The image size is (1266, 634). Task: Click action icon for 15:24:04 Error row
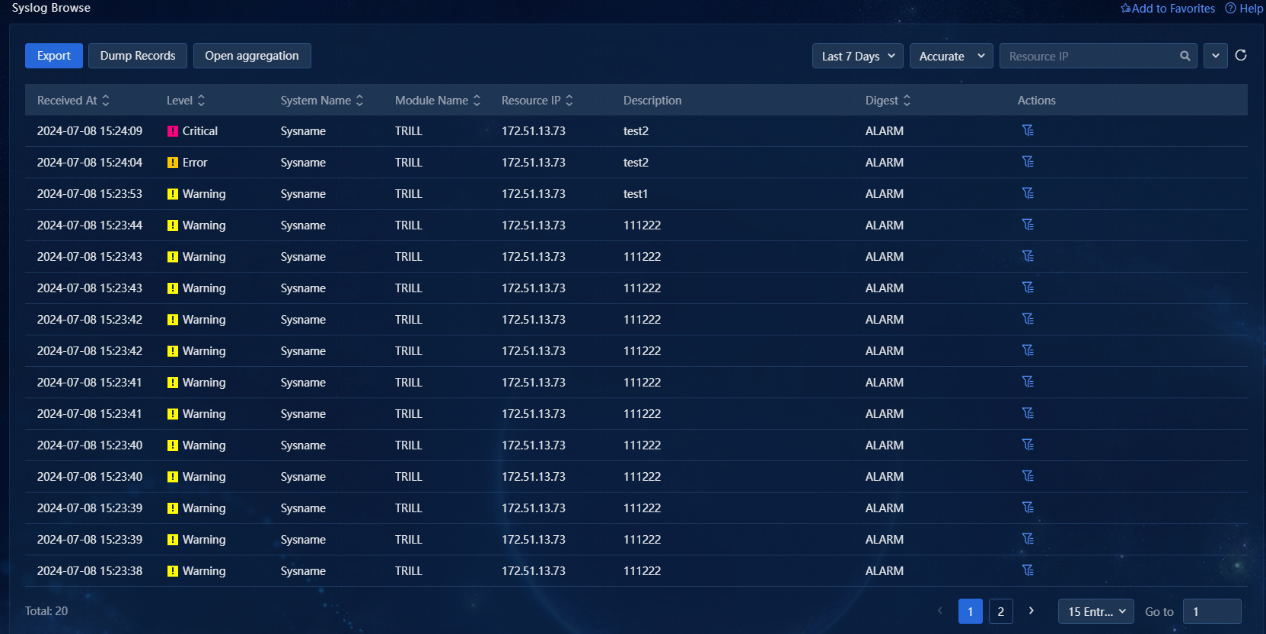click(1027, 162)
